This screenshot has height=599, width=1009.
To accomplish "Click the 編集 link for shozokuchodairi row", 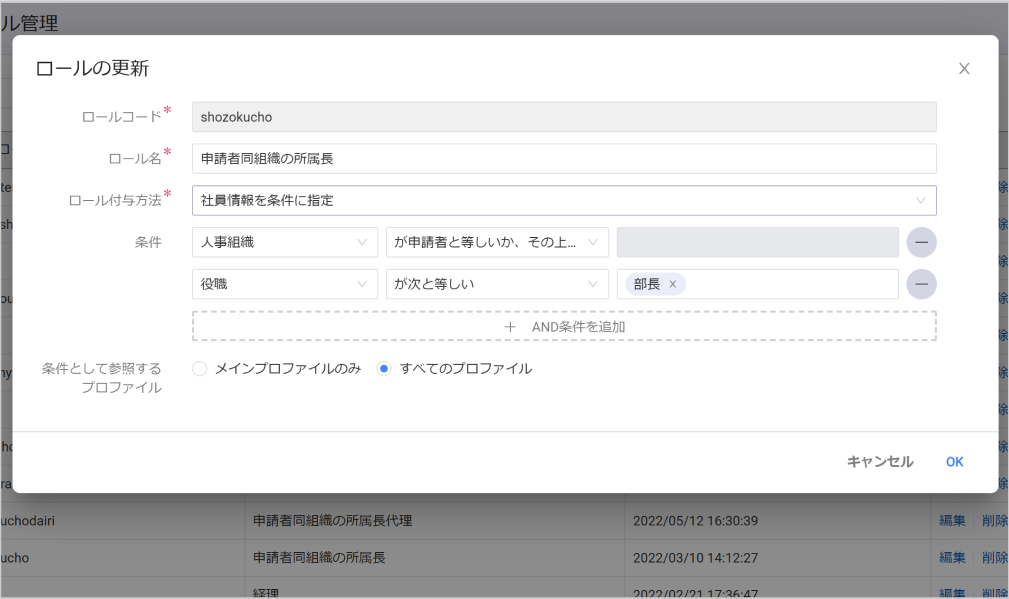I will click(951, 520).
